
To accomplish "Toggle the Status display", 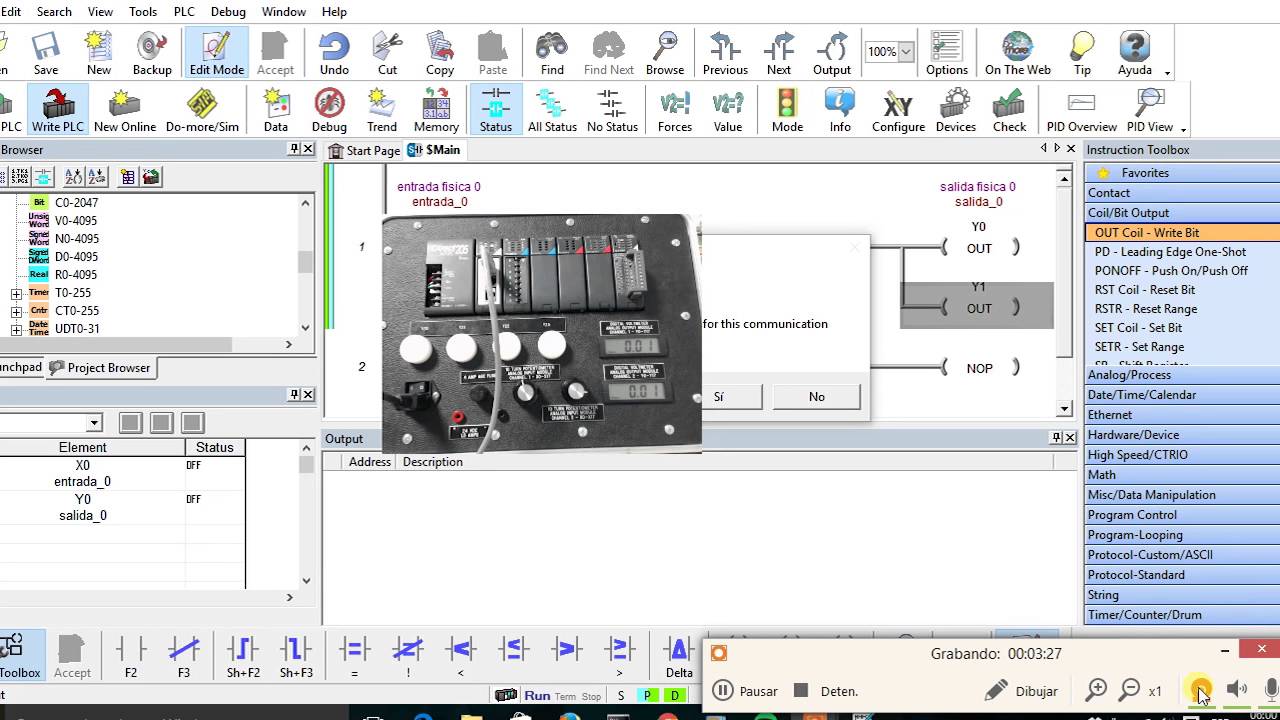I will click(x=496, y=110).
